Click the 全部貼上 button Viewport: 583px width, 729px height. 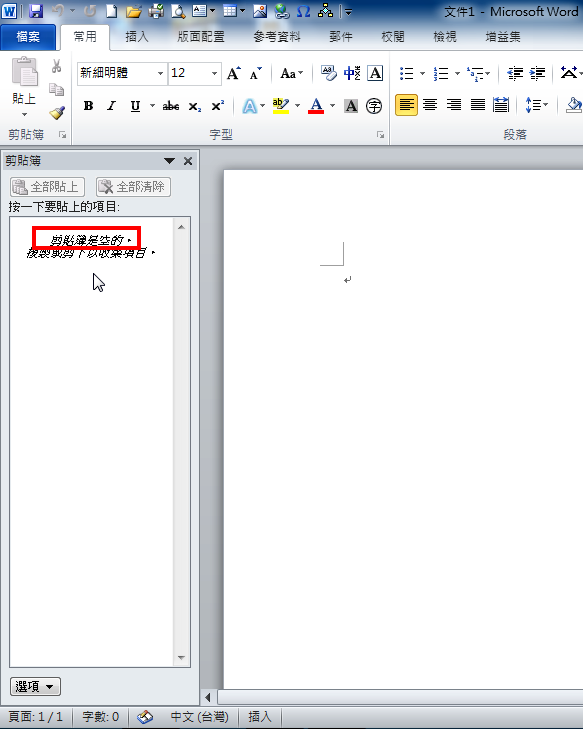click(47, 187)
